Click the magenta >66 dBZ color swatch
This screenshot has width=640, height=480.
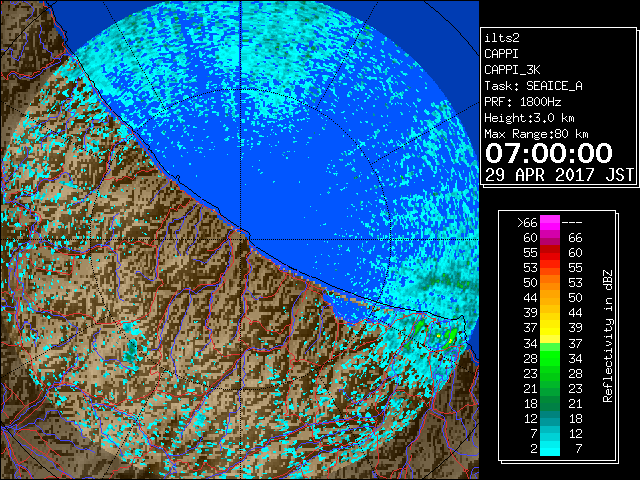click(550, 223)
